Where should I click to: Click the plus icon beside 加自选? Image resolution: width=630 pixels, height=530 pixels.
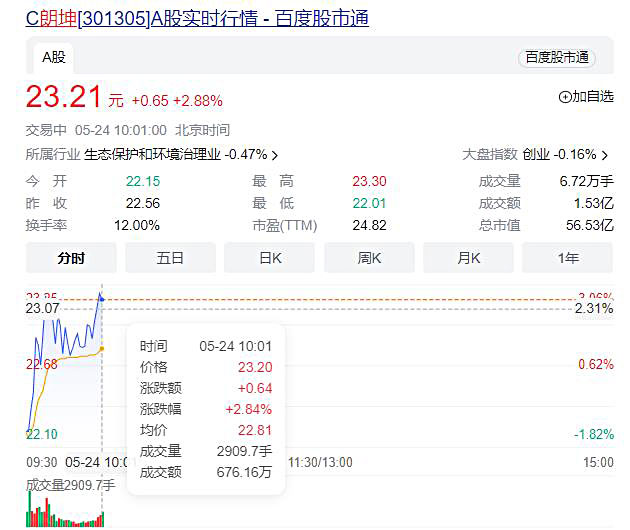(565, 97)
